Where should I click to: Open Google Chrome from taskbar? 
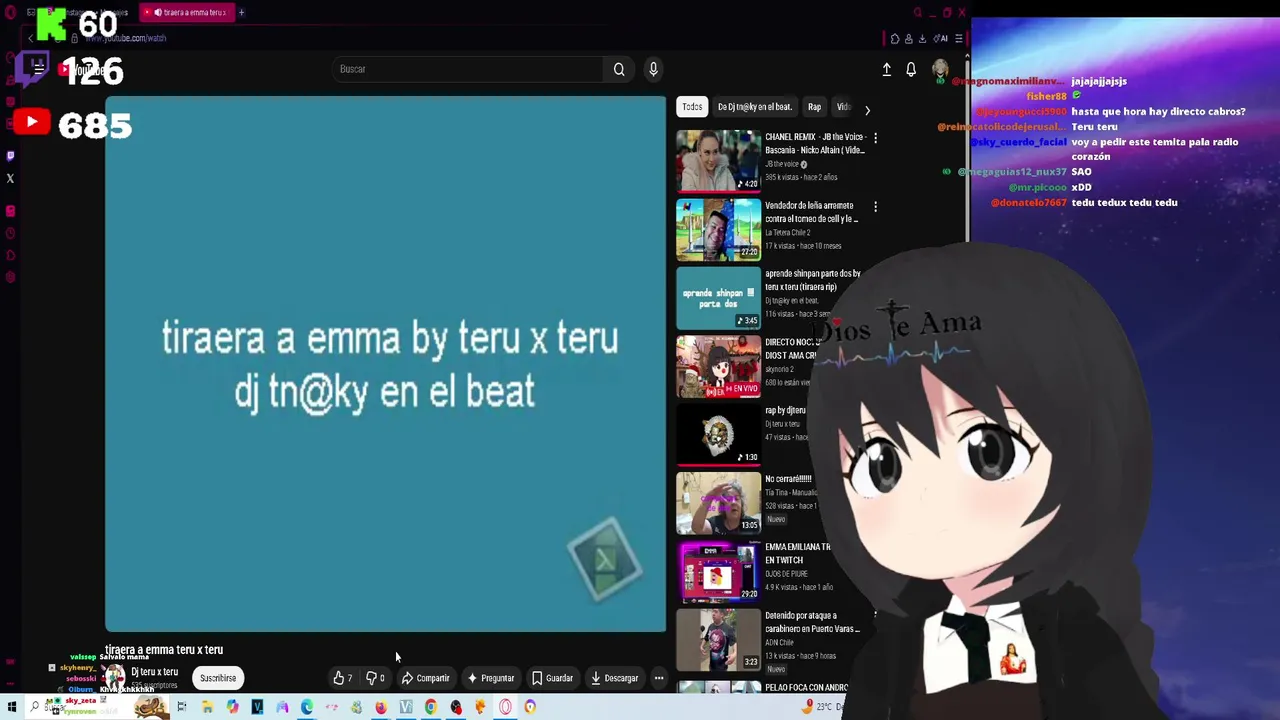point(431,707)
